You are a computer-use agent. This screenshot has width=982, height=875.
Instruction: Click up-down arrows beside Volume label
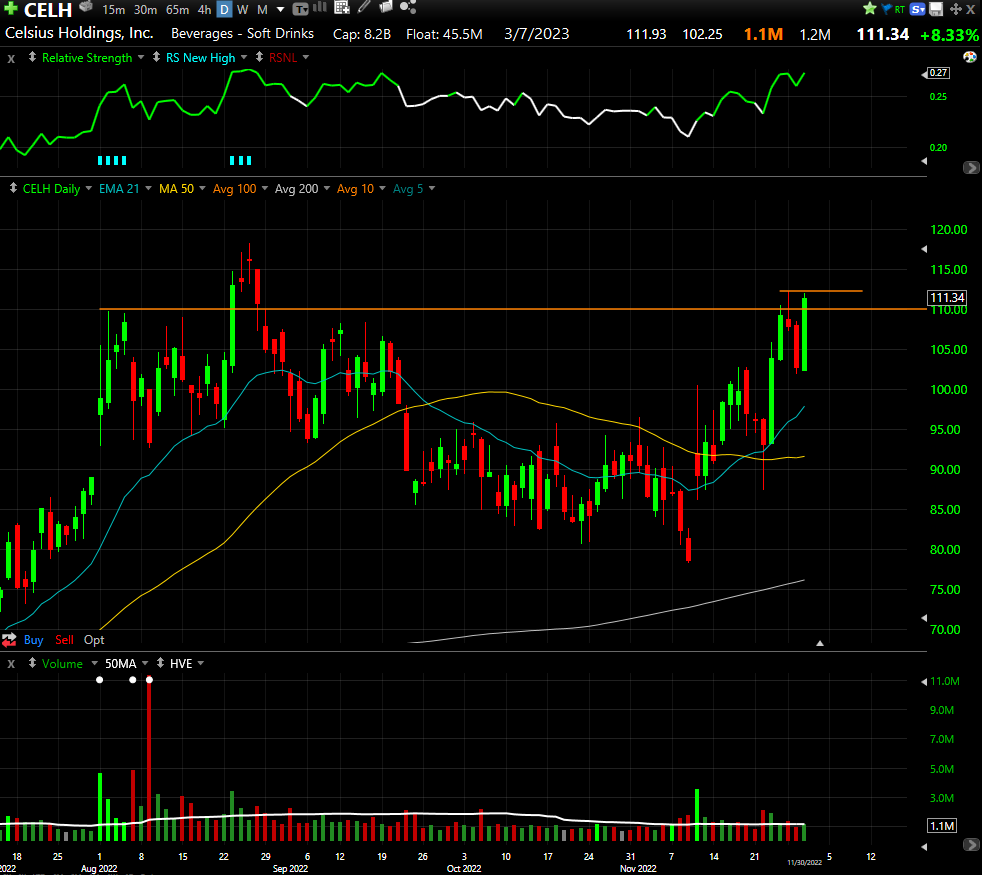[x=32, y=663]
